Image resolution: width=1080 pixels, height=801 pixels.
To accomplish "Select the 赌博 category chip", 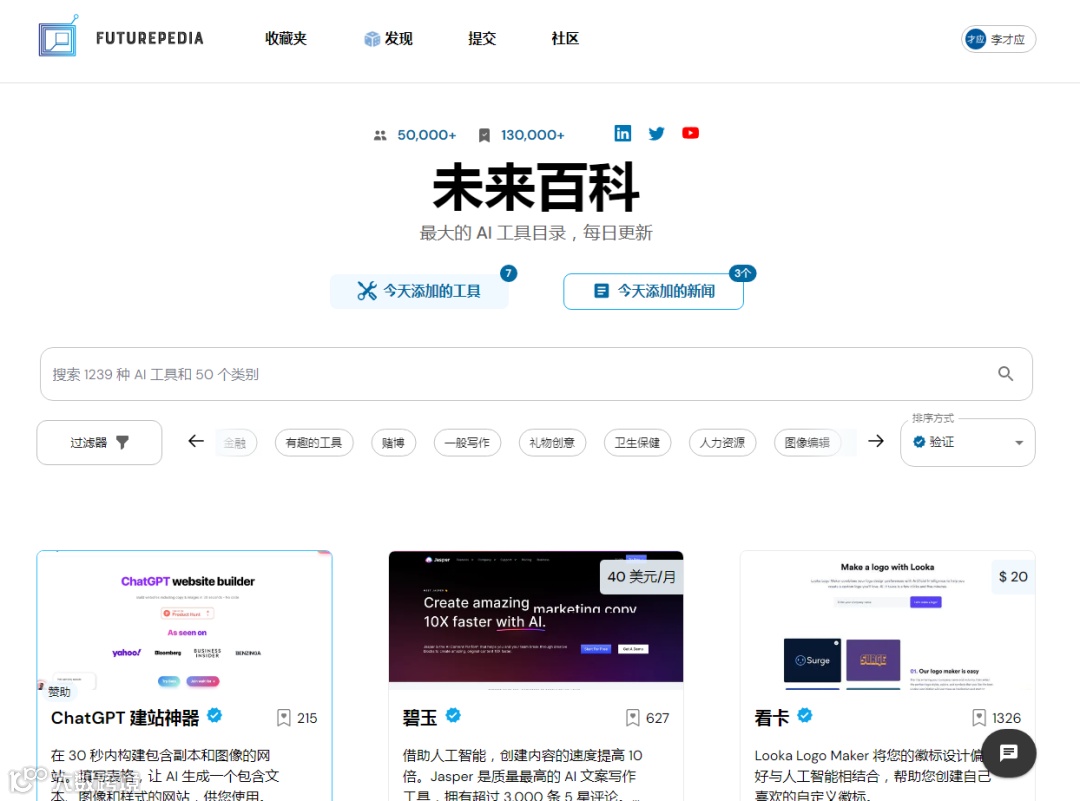I will pyautogui.click(x=393, y=442).
